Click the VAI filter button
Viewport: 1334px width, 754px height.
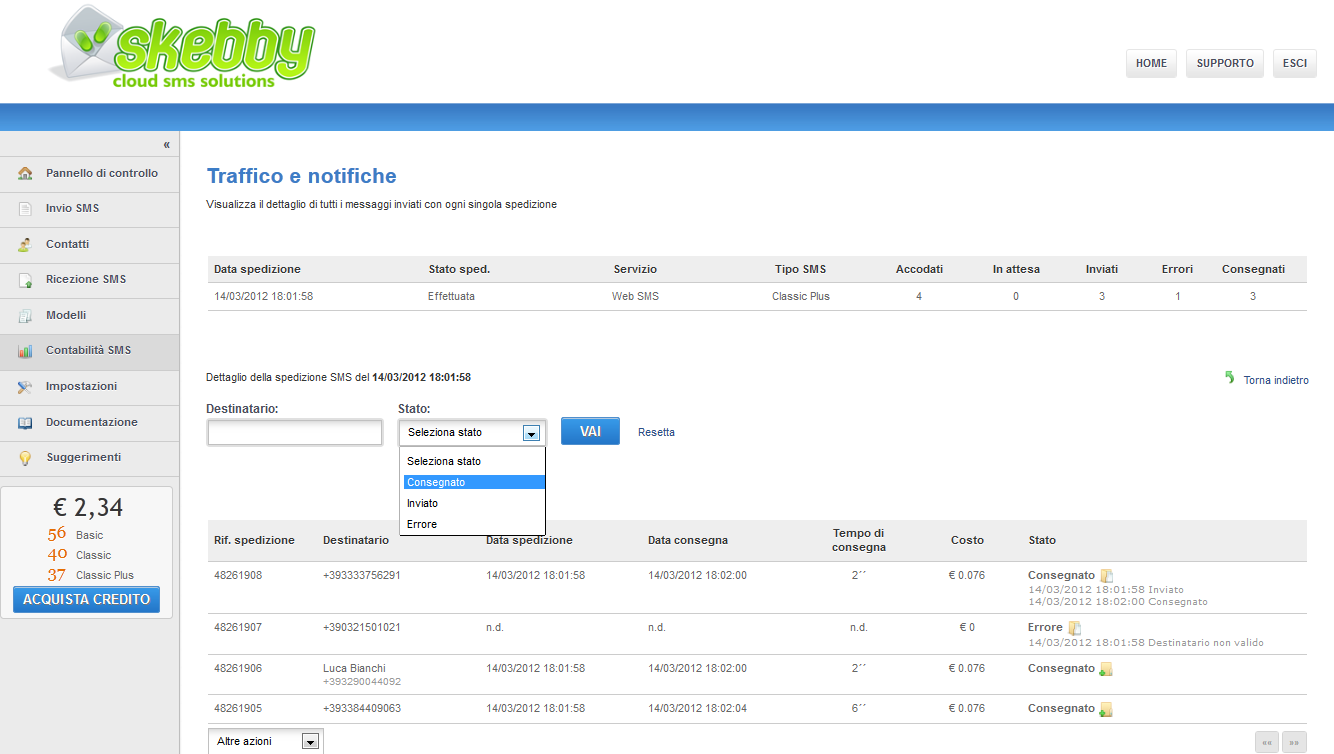pyautogui.click(x=590, y=431)
